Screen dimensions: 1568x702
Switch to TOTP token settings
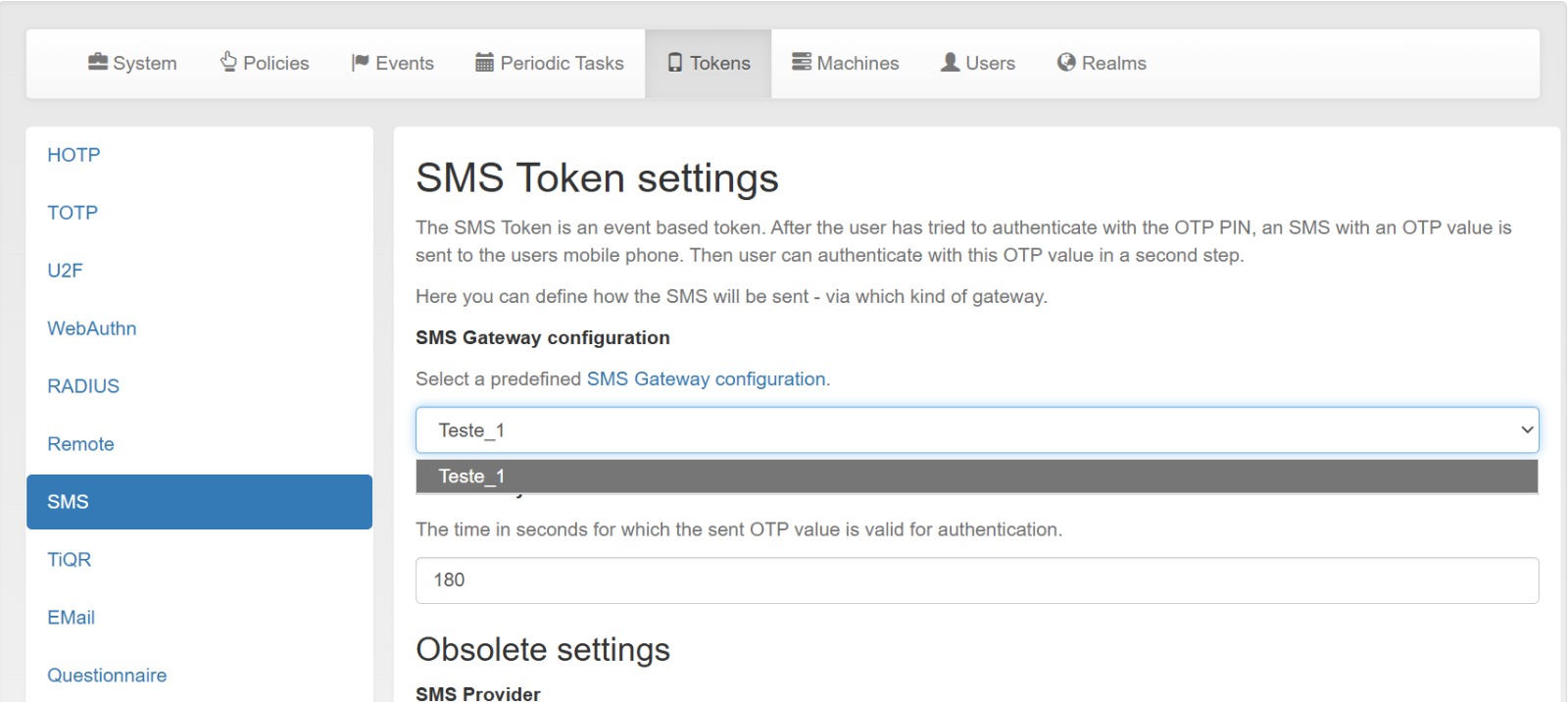[73, 213]
